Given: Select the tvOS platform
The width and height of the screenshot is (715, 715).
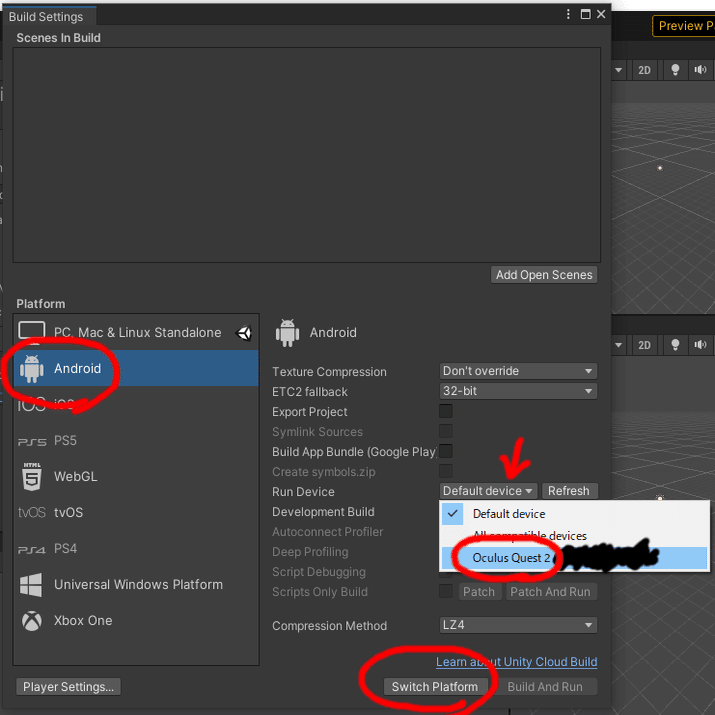Looking at the screenshot, I should pos(136,512).
